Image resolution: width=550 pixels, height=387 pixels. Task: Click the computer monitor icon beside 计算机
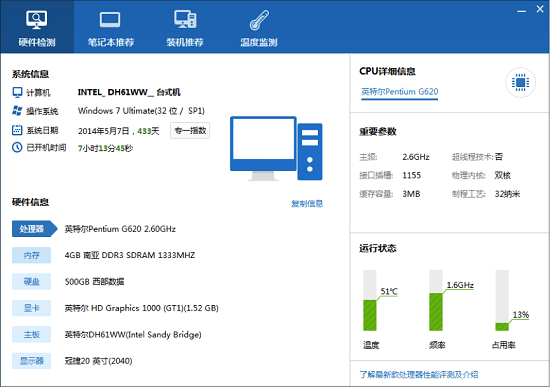[x=17, y=93]
